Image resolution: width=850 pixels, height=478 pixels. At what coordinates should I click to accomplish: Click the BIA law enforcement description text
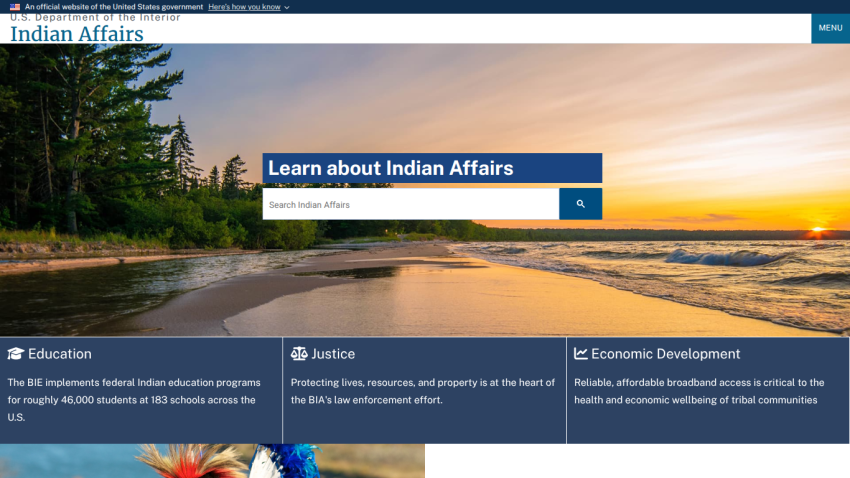coord(423,391)
